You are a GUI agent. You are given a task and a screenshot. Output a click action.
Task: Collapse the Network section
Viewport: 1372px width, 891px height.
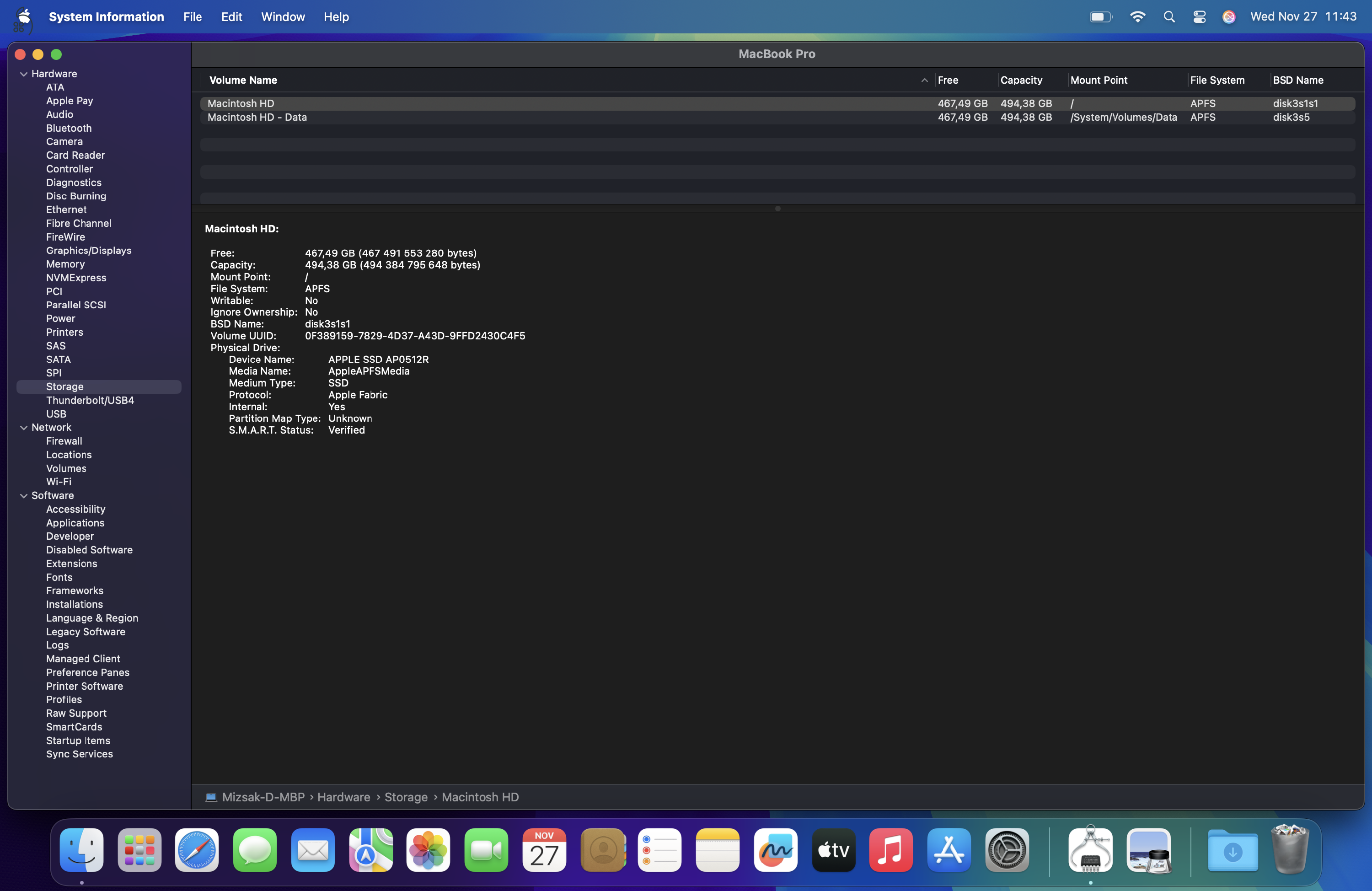[24, 427]
